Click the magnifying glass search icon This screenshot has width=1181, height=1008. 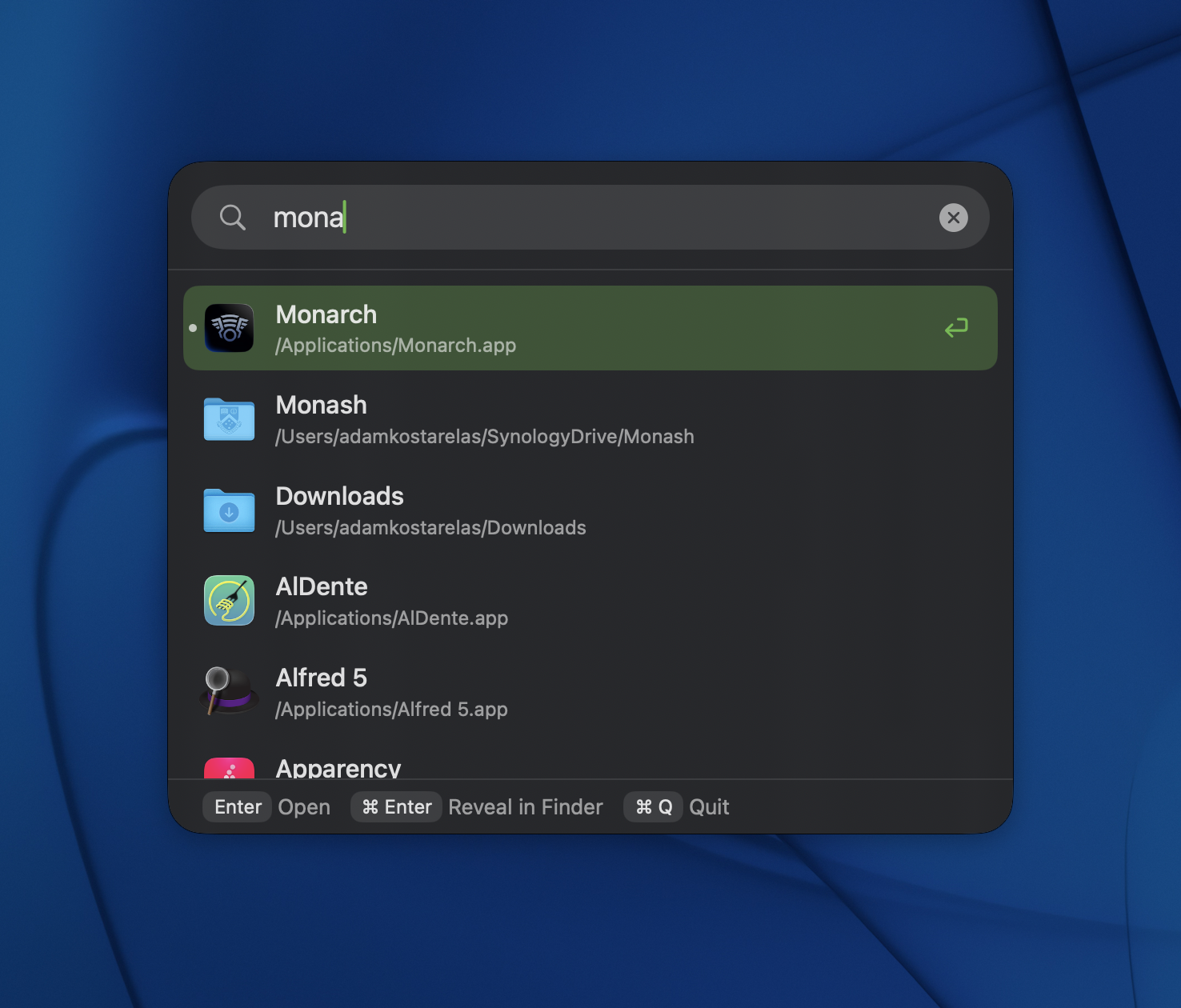pos(232,218)
